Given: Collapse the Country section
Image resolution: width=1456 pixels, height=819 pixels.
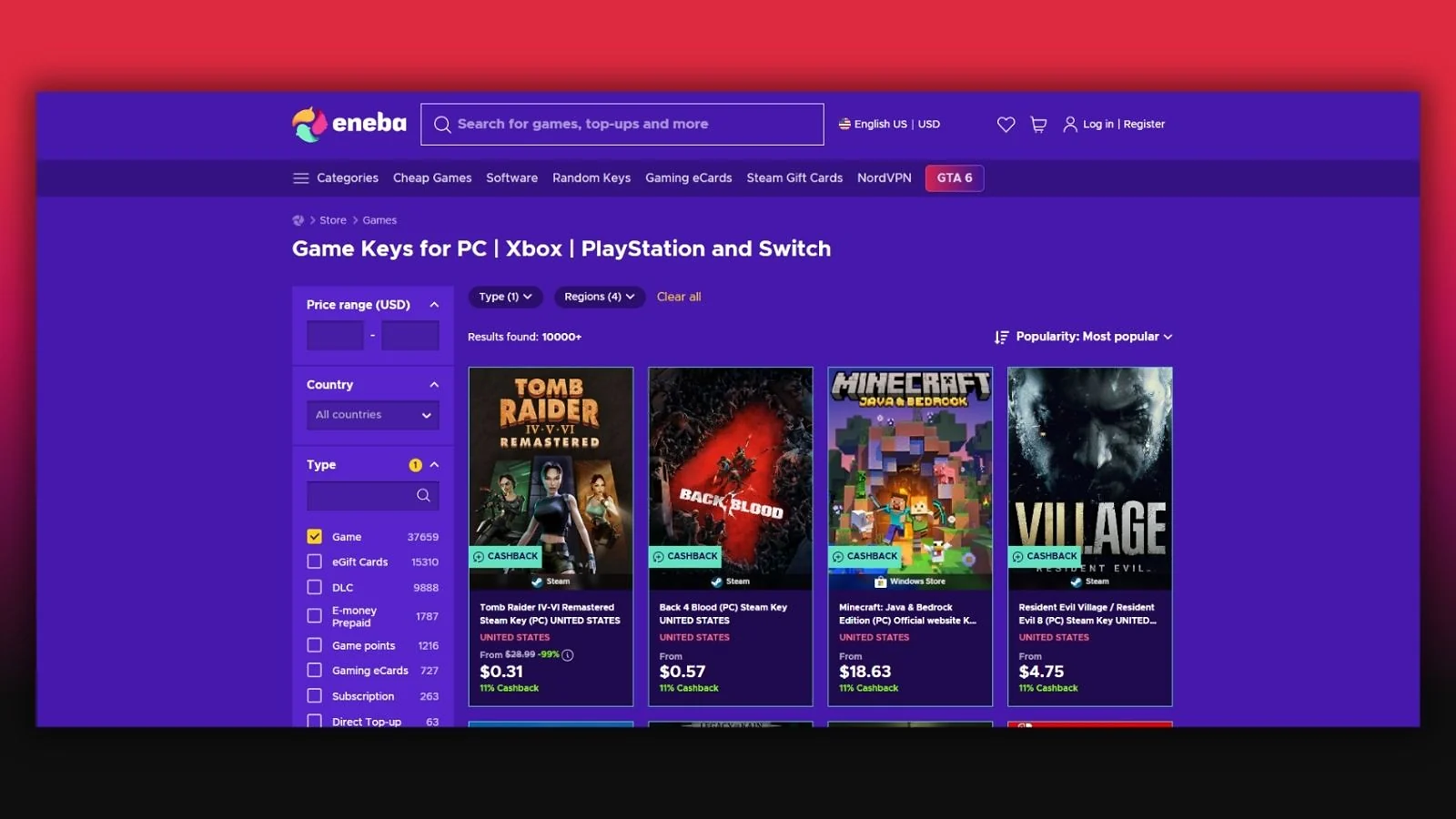Looking at the screenshot, I should coord(434,385).
